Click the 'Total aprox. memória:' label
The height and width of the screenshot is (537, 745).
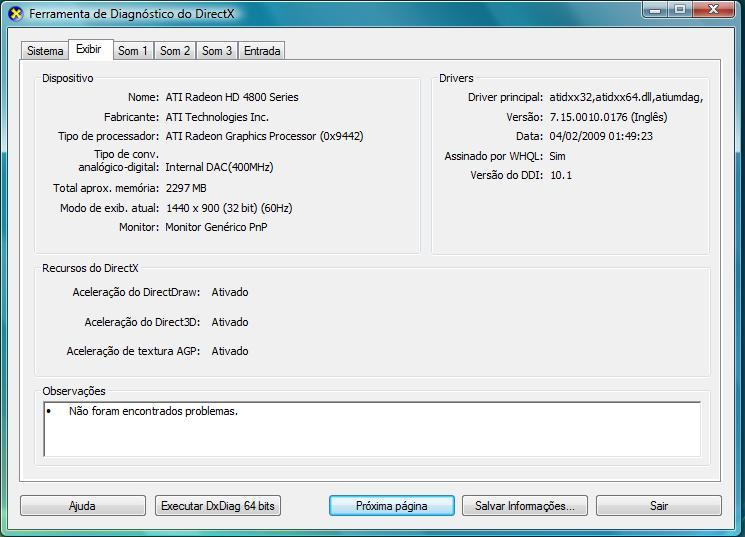(106, 188)
